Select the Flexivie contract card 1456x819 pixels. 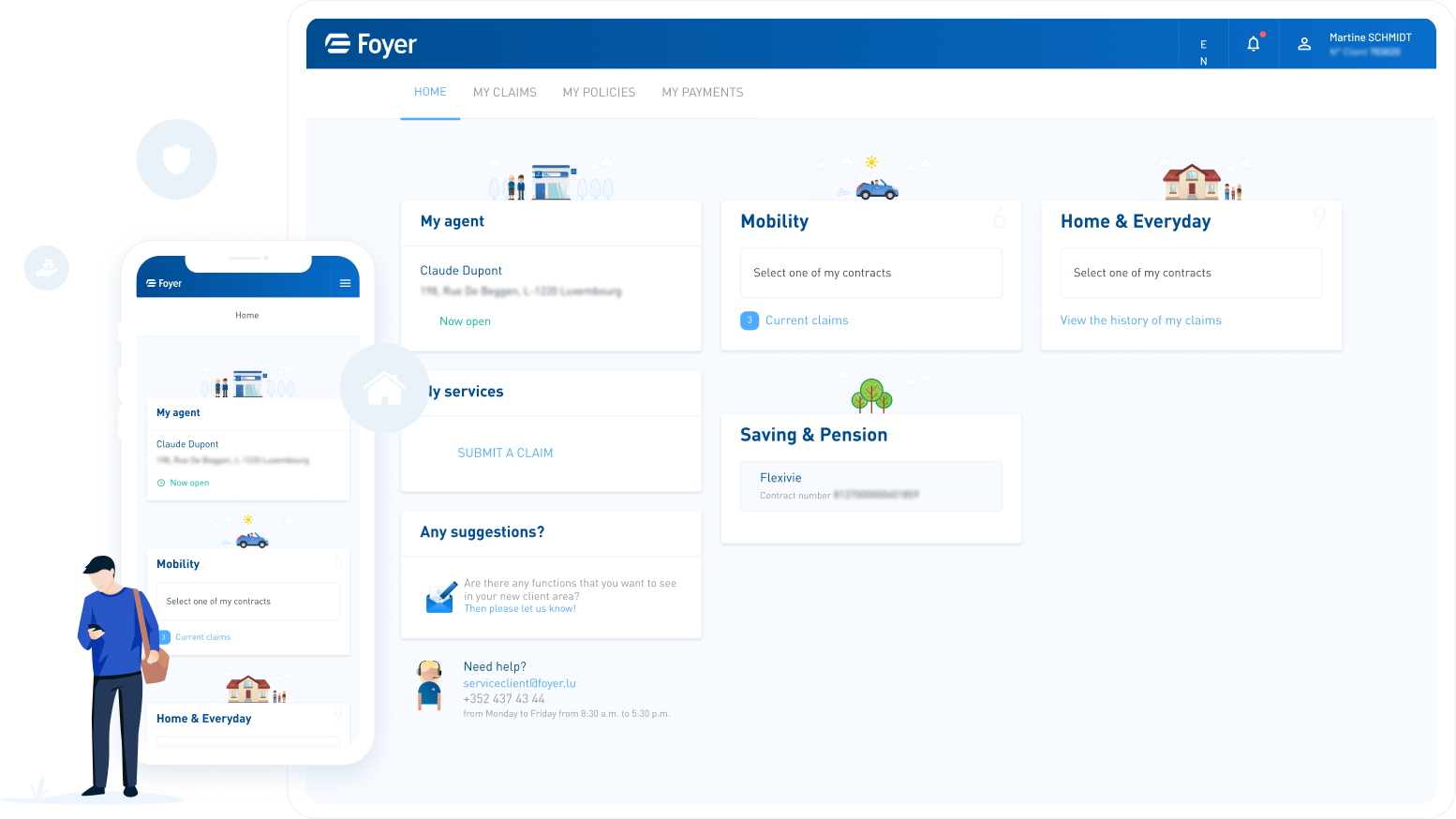[871, 486]
